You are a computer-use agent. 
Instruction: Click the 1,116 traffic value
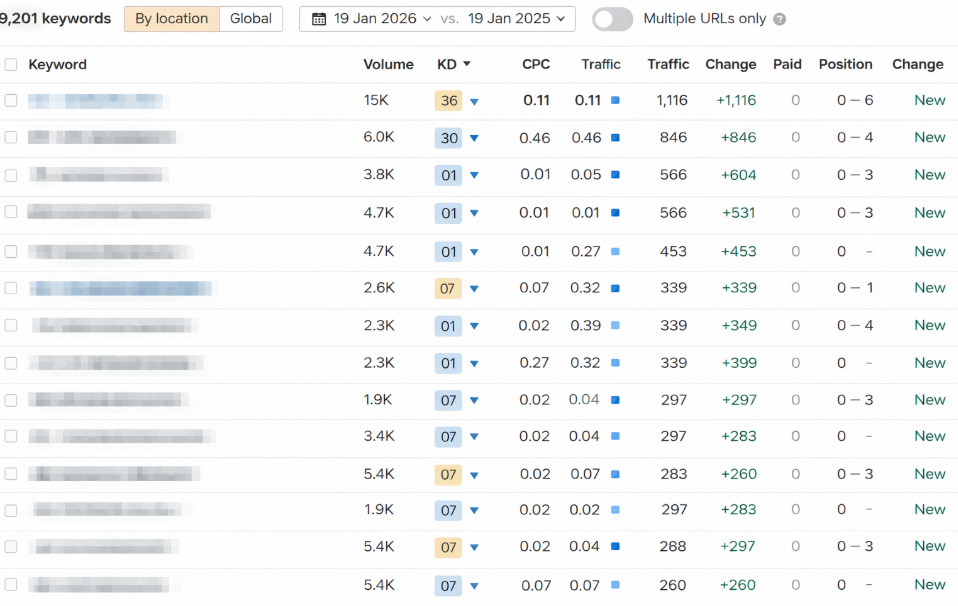672,100
